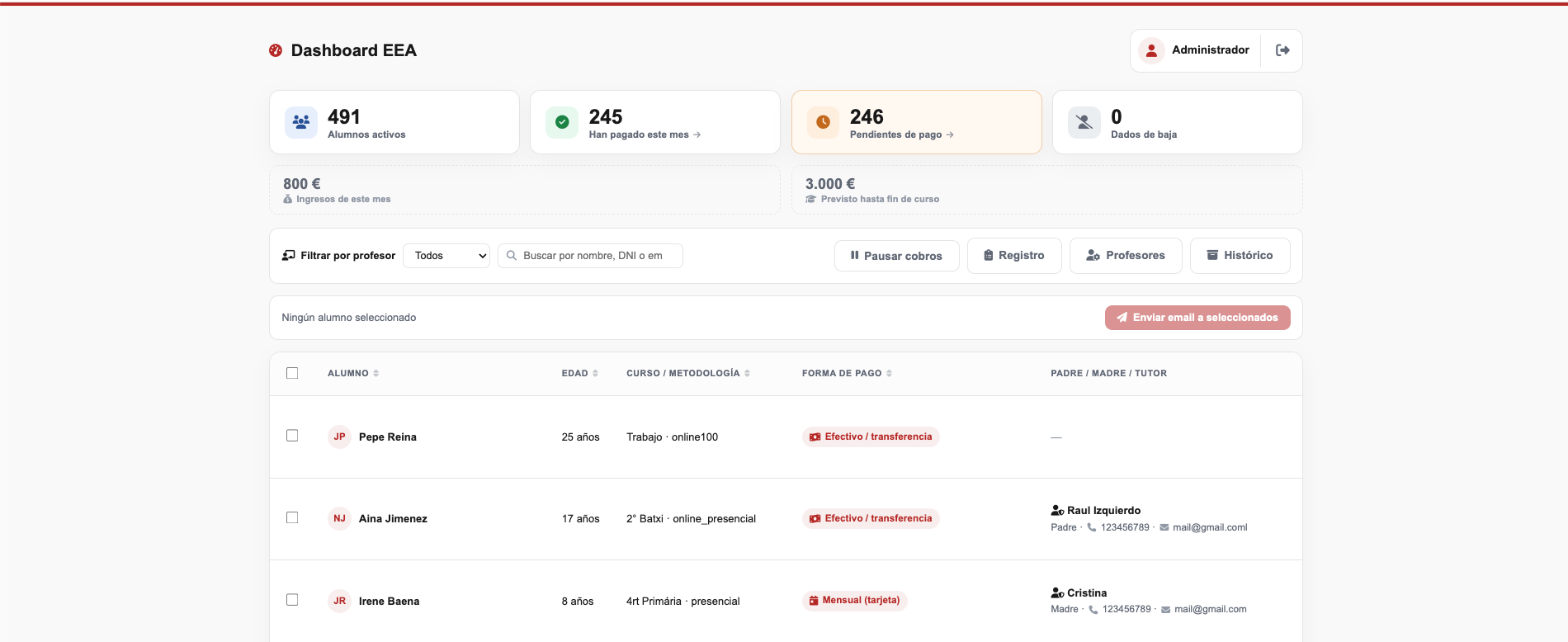Click the green check icon for paid students

click(562, 122)
